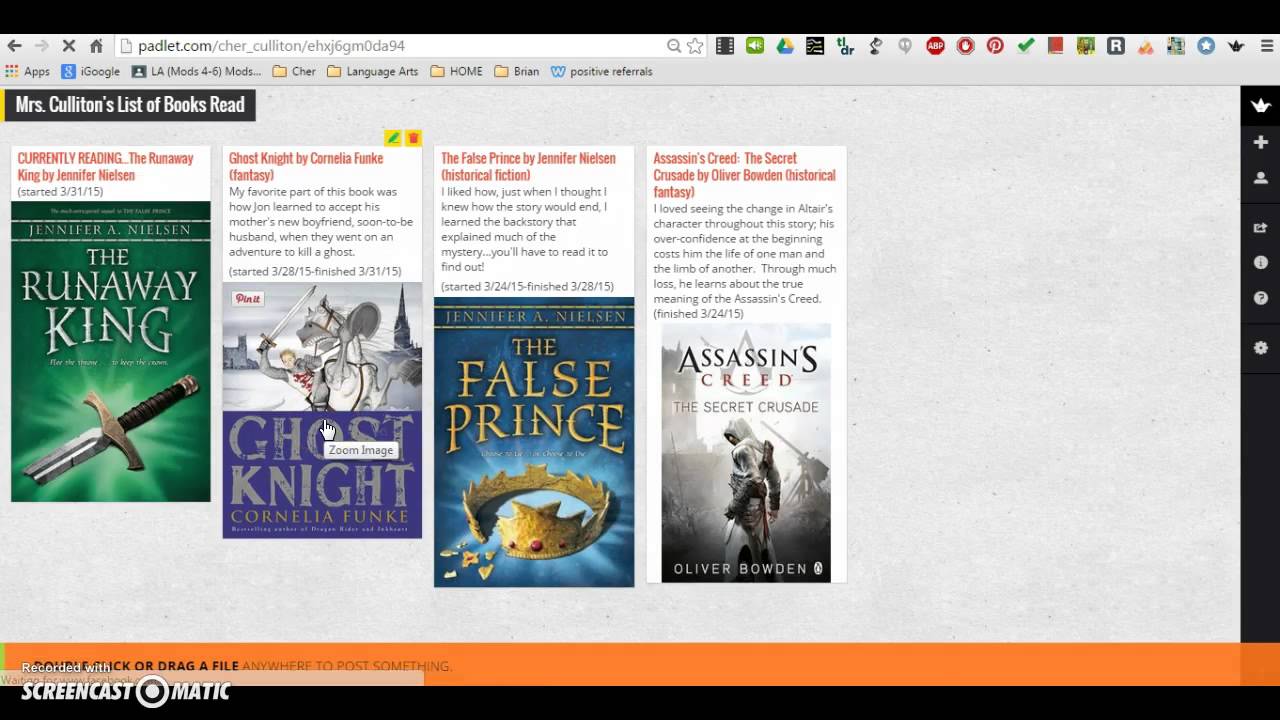Open the info sidebar icon
Viewport: 1280px width, 720px height.
pos(1261,263)
